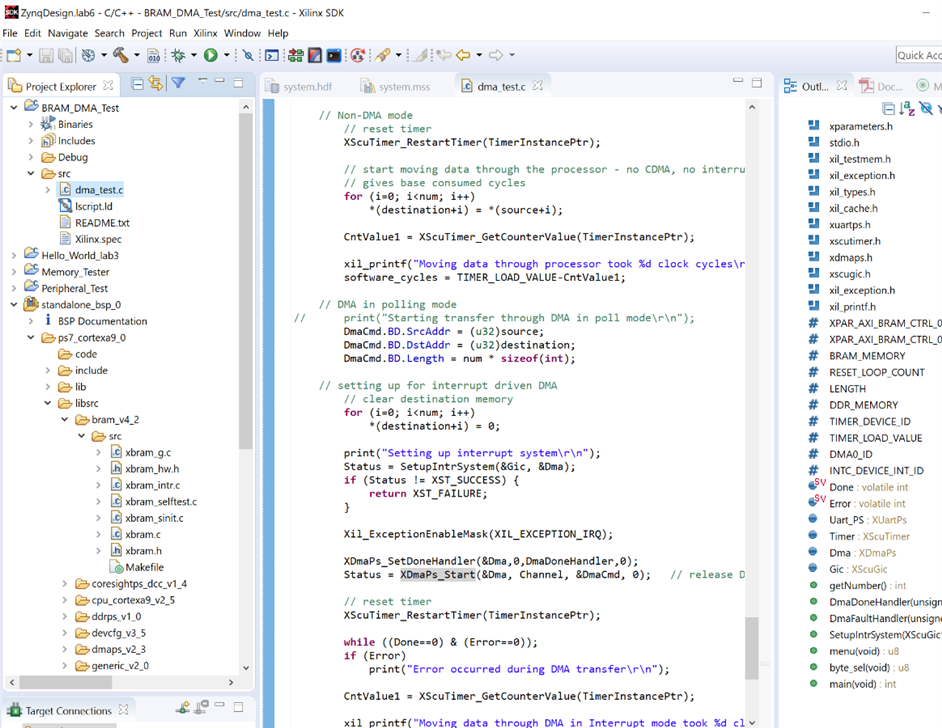Screen dimensions: 942x728
Task: Collapse all items in Project Explorer
Action: point(138,84)
